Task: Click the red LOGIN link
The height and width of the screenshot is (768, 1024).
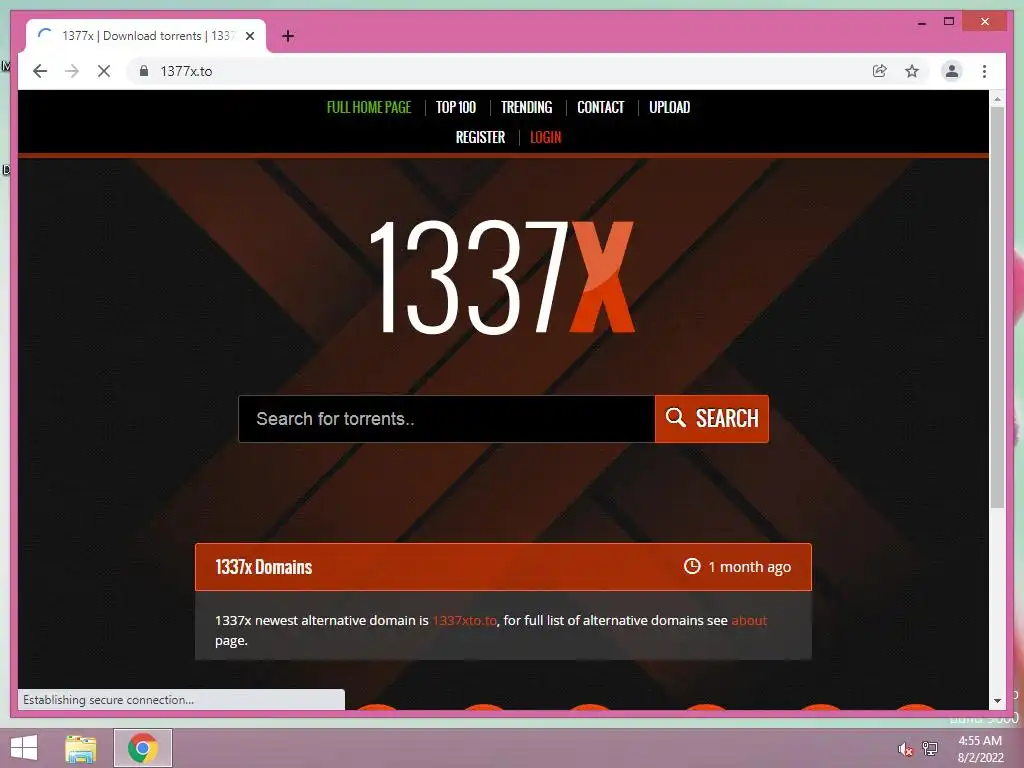Action: (545, 137)
